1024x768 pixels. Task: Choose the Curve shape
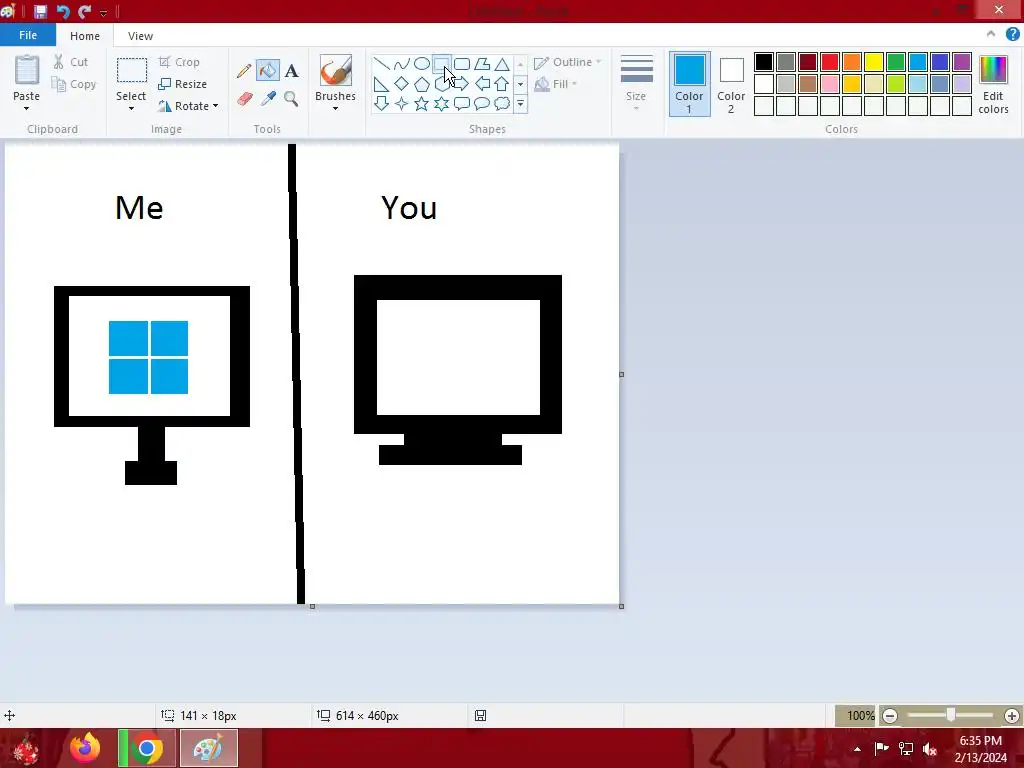(402, 64)
